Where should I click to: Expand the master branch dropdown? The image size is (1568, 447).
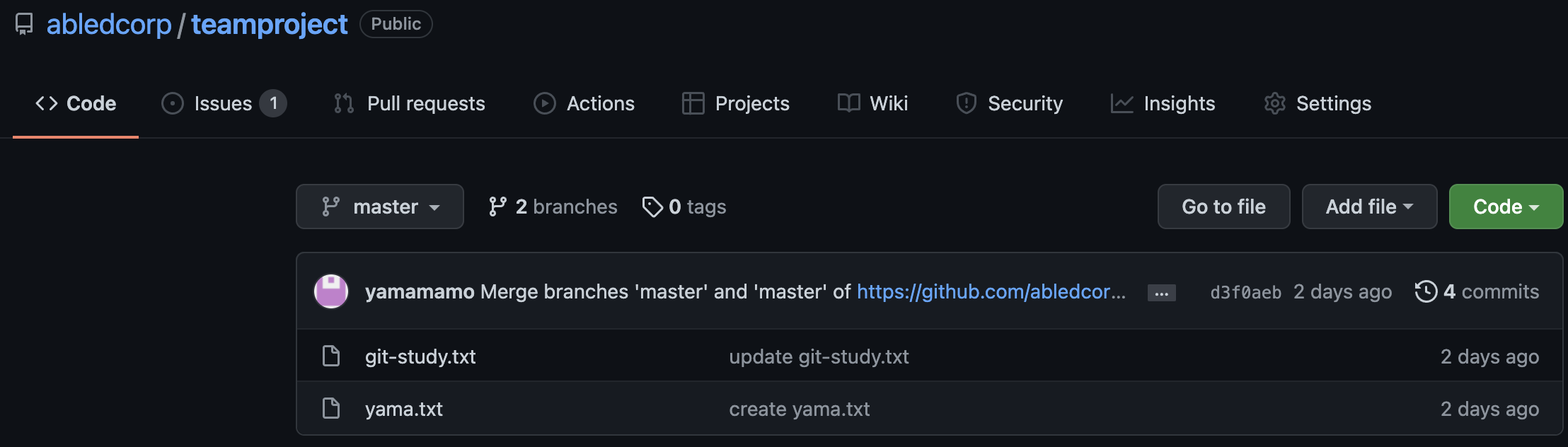coord(380,207)
